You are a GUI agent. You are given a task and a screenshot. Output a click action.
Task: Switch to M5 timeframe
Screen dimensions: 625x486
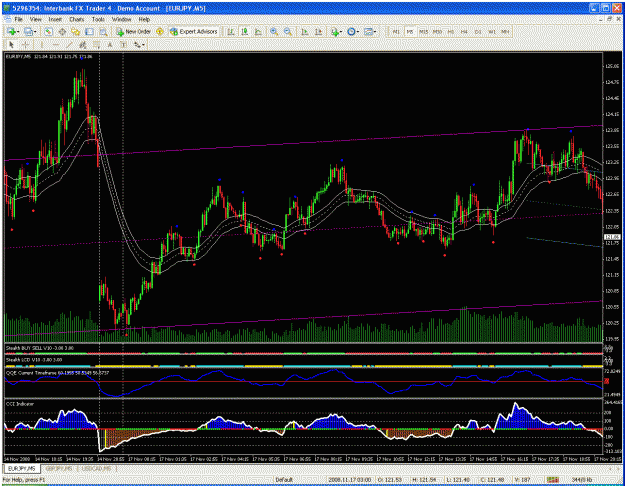tap(409, 31)
